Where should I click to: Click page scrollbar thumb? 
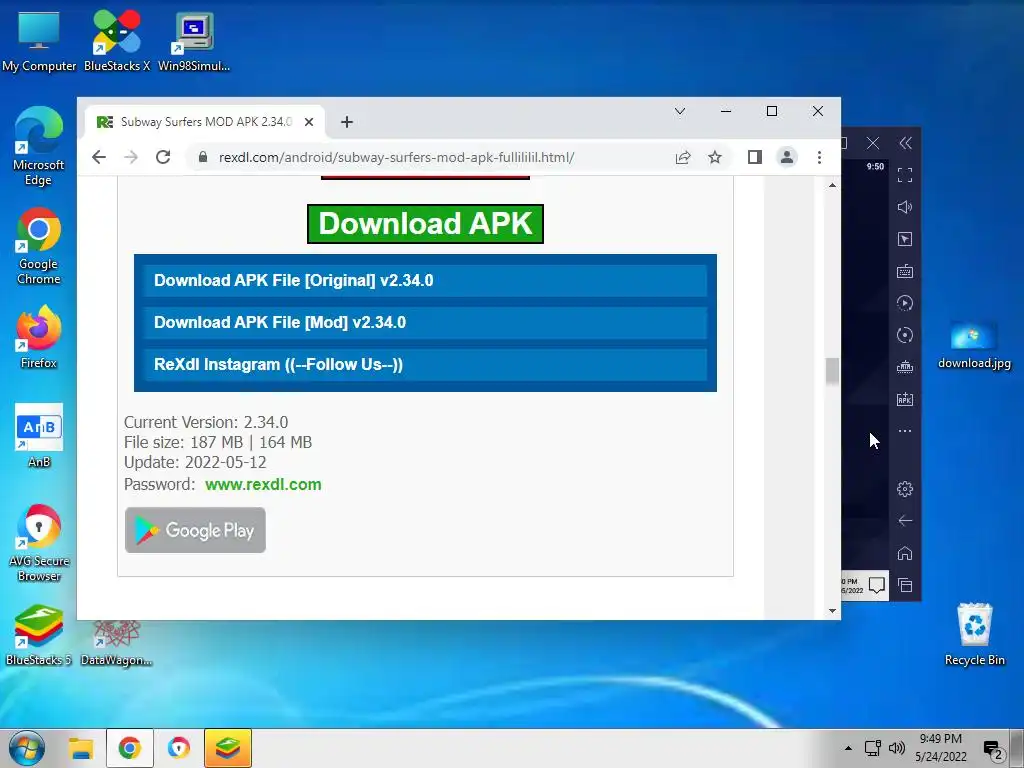[832, 372]
